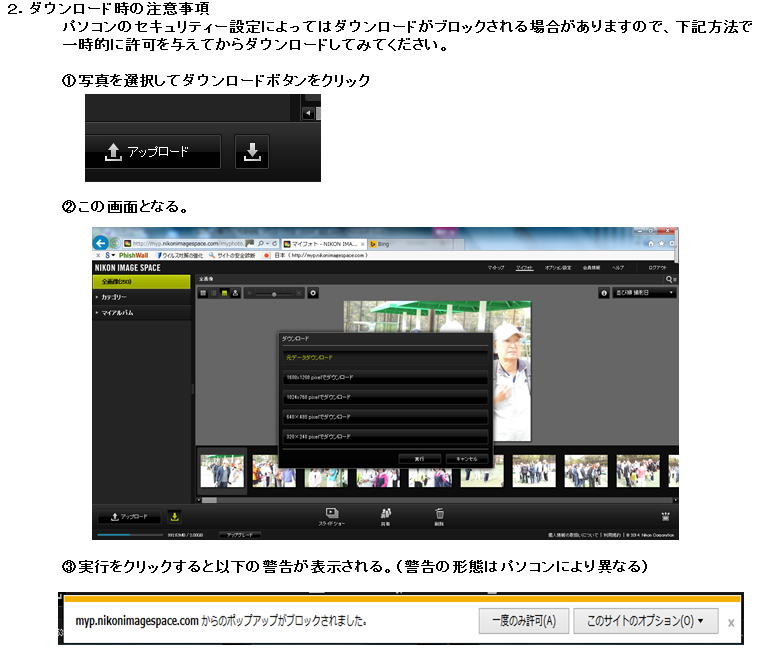Click キャンセル button in download dialog

467,459
